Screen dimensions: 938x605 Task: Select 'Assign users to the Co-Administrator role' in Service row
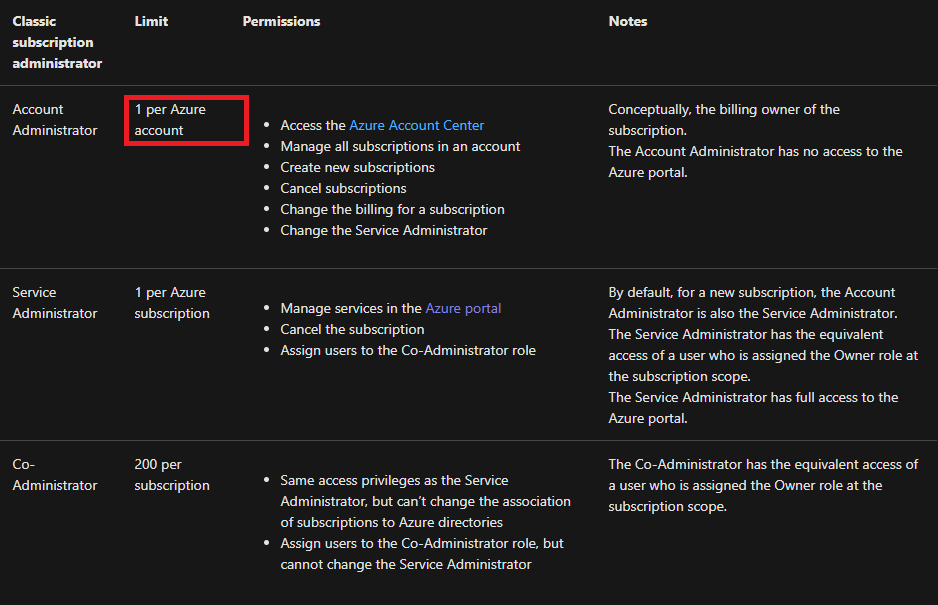[408, 350]
